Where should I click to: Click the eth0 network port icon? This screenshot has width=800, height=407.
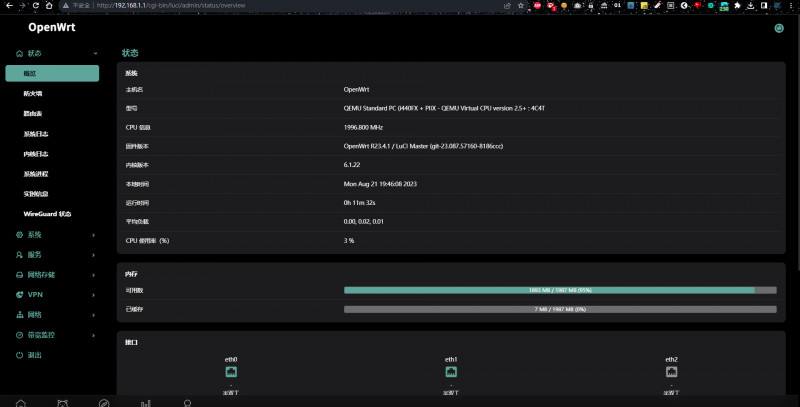pyautogui.click(x=231, y=372)
